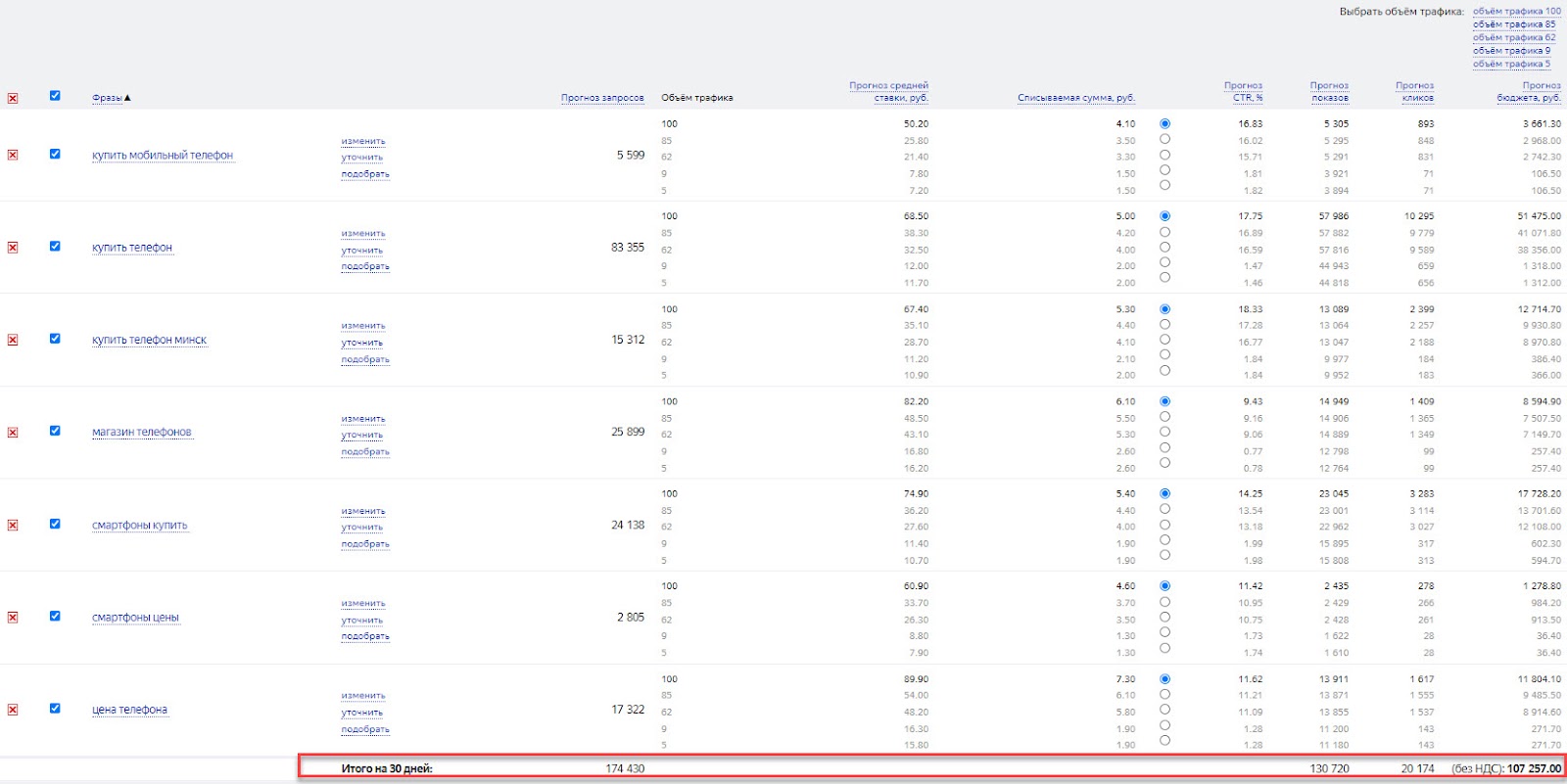Open the смартфоны купить phrase link

coord(140,526)
